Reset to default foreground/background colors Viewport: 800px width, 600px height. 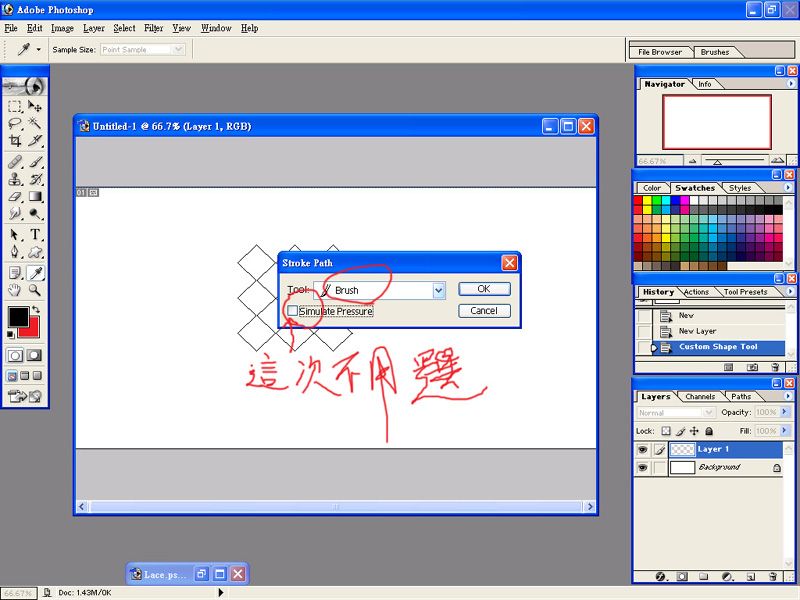(10, 335)
